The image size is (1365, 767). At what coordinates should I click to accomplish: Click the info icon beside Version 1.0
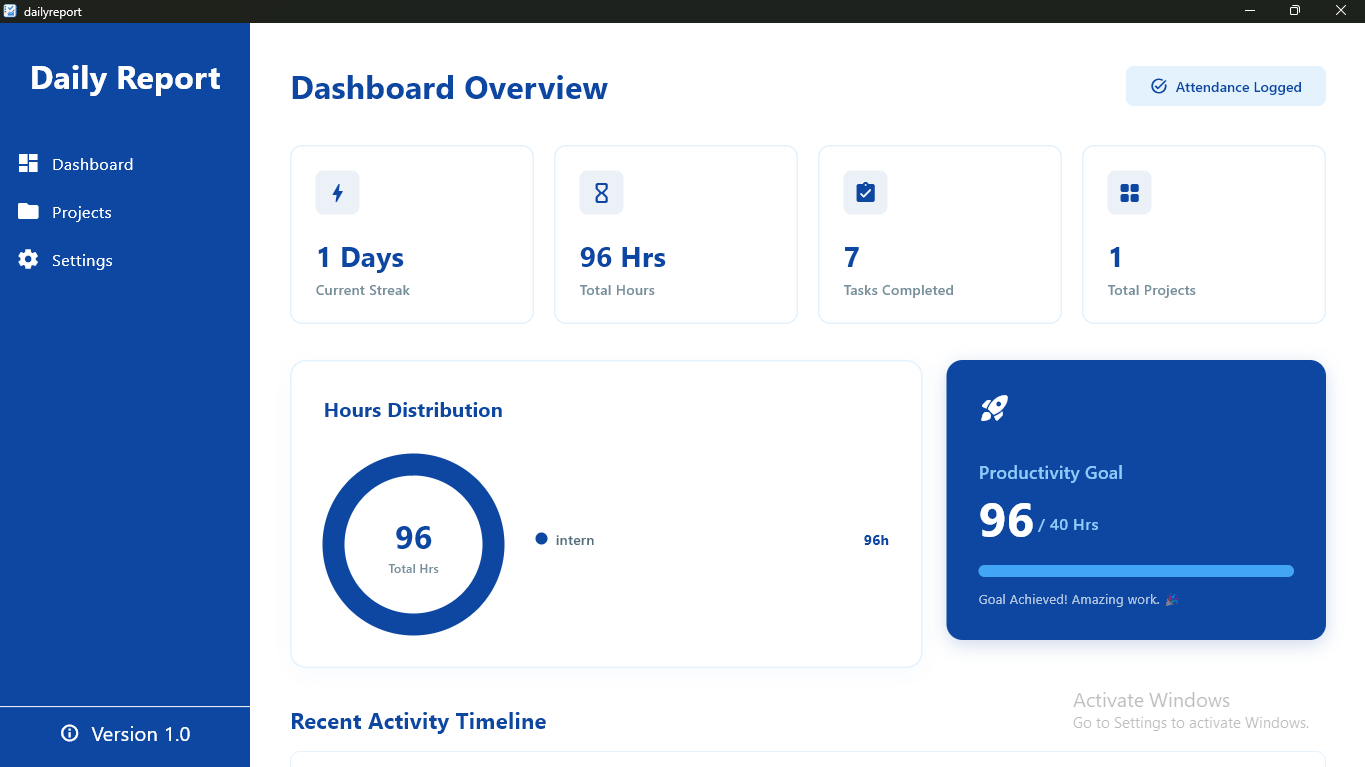coord(70,733)
